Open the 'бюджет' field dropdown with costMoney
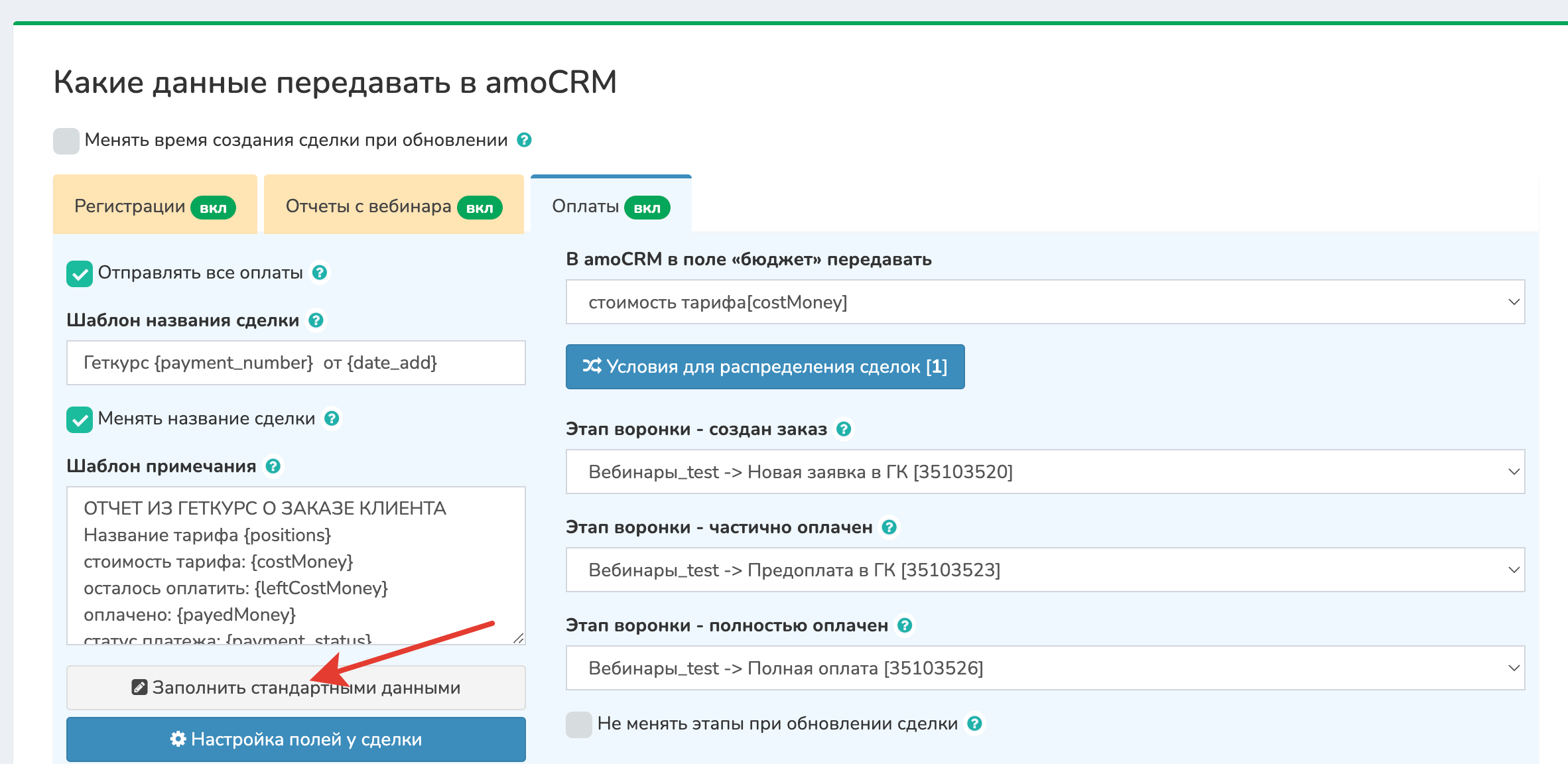 pyautogui.click(x=1045, y=302)
